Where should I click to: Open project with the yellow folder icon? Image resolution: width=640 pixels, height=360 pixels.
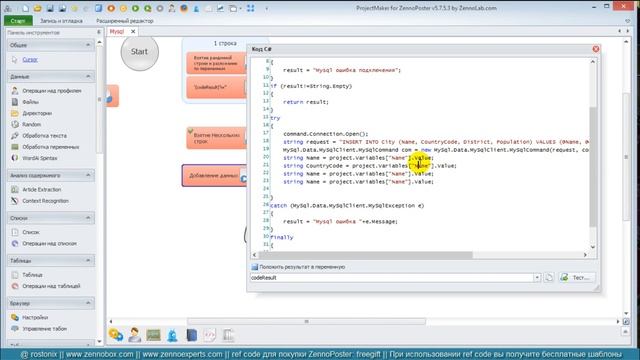pyautogui.click(x=38, y=8)
